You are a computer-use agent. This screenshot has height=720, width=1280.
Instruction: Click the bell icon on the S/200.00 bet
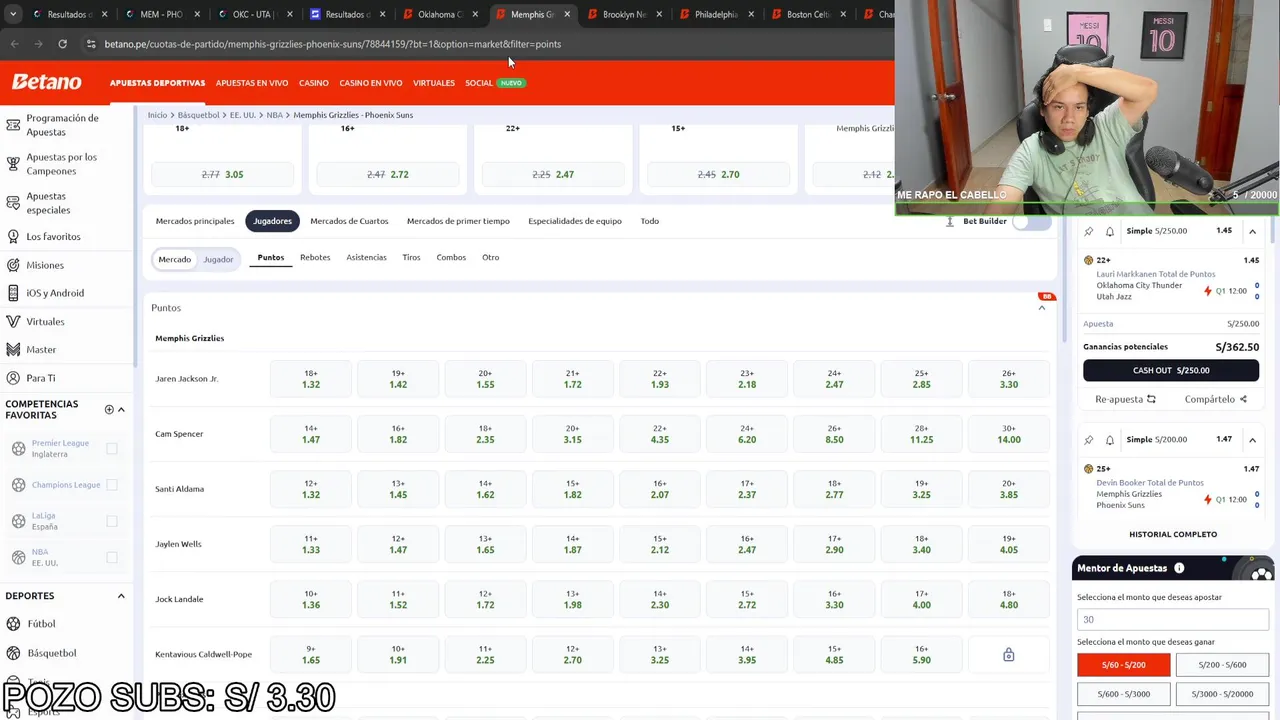(x=1110, y=440)
